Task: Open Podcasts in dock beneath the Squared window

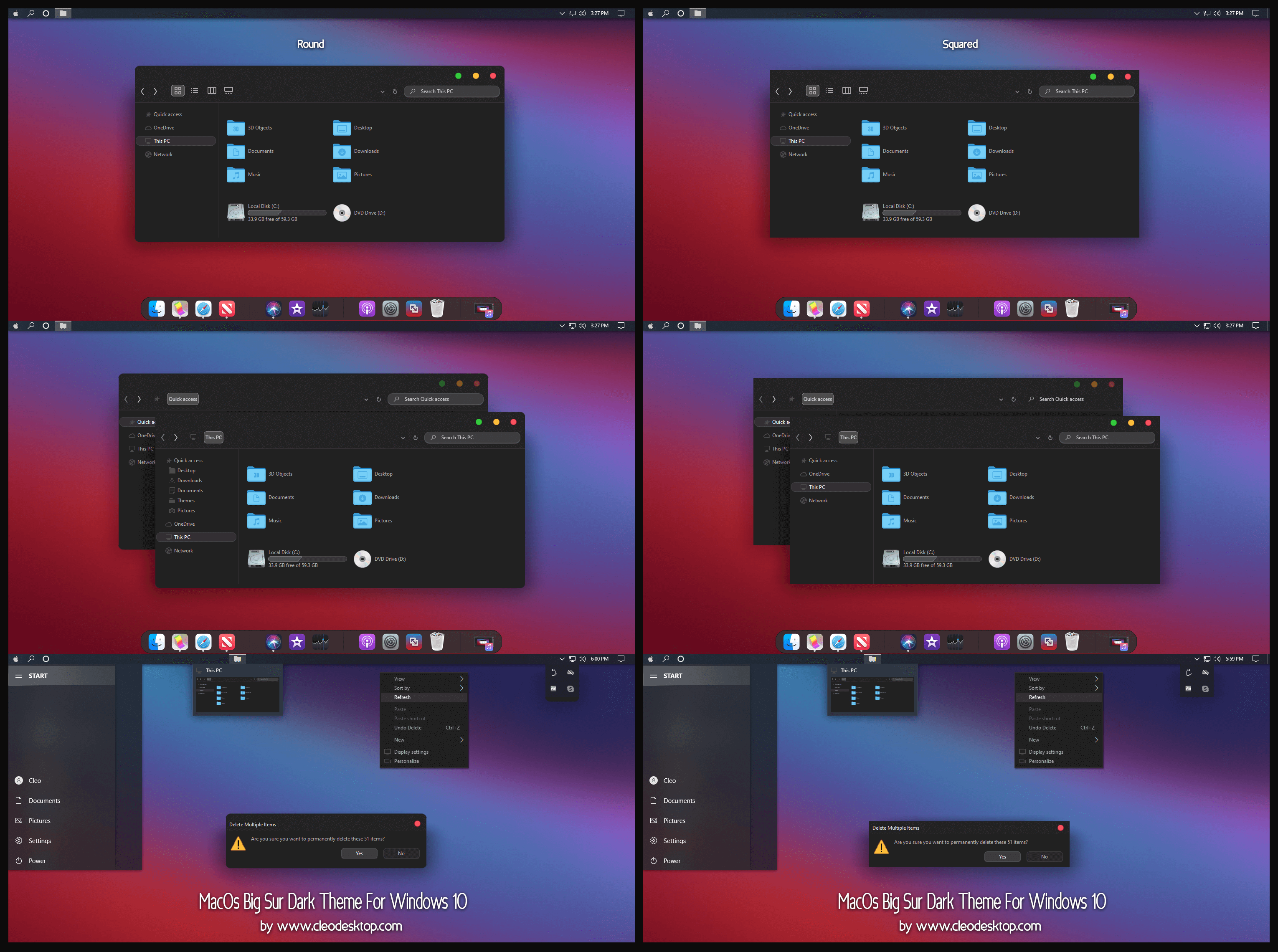Action: pyautogui.click(x=1001, y=309)
